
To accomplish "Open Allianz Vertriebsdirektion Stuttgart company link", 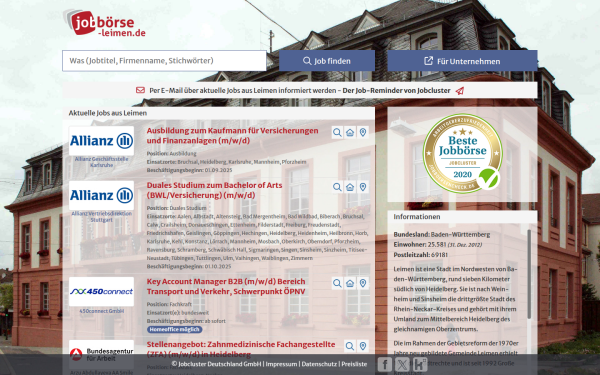I will pyautogui.click(x=101, y=217).
